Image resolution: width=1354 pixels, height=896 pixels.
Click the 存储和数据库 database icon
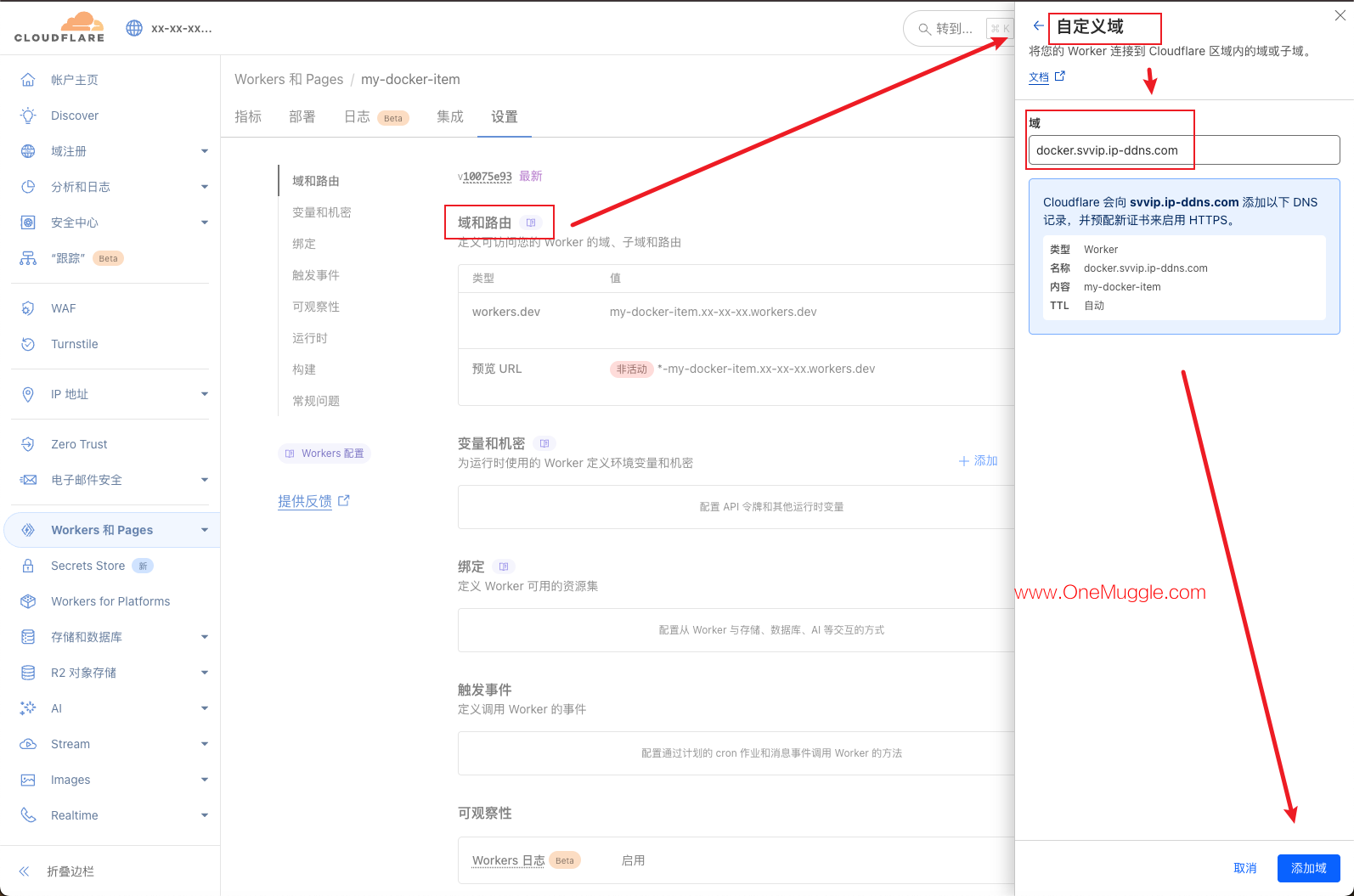(28, 637)
